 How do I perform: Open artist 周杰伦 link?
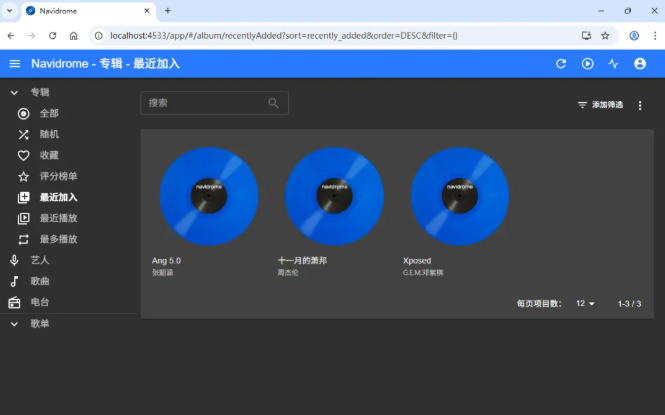point(288,273)
